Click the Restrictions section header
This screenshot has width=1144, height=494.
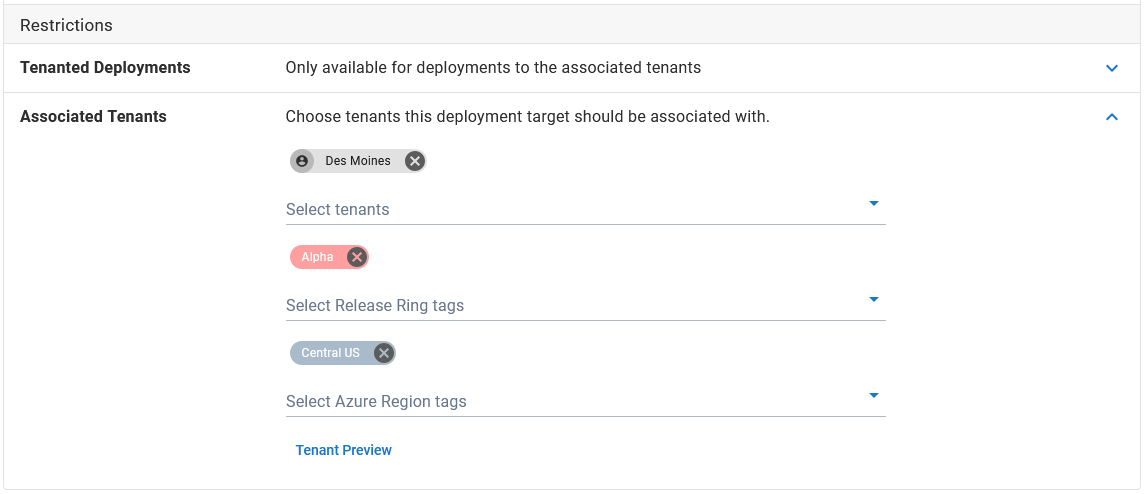click(x=66, y=26)
